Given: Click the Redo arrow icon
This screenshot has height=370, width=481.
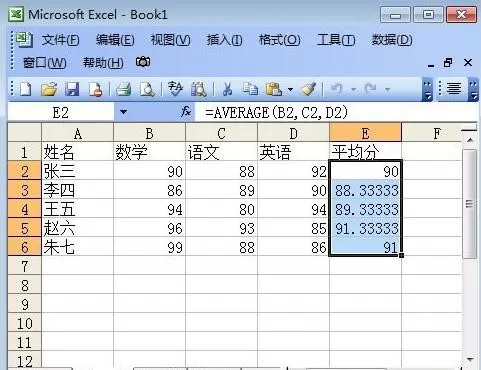Looking at the screenshot, I should tap(370, 89).
